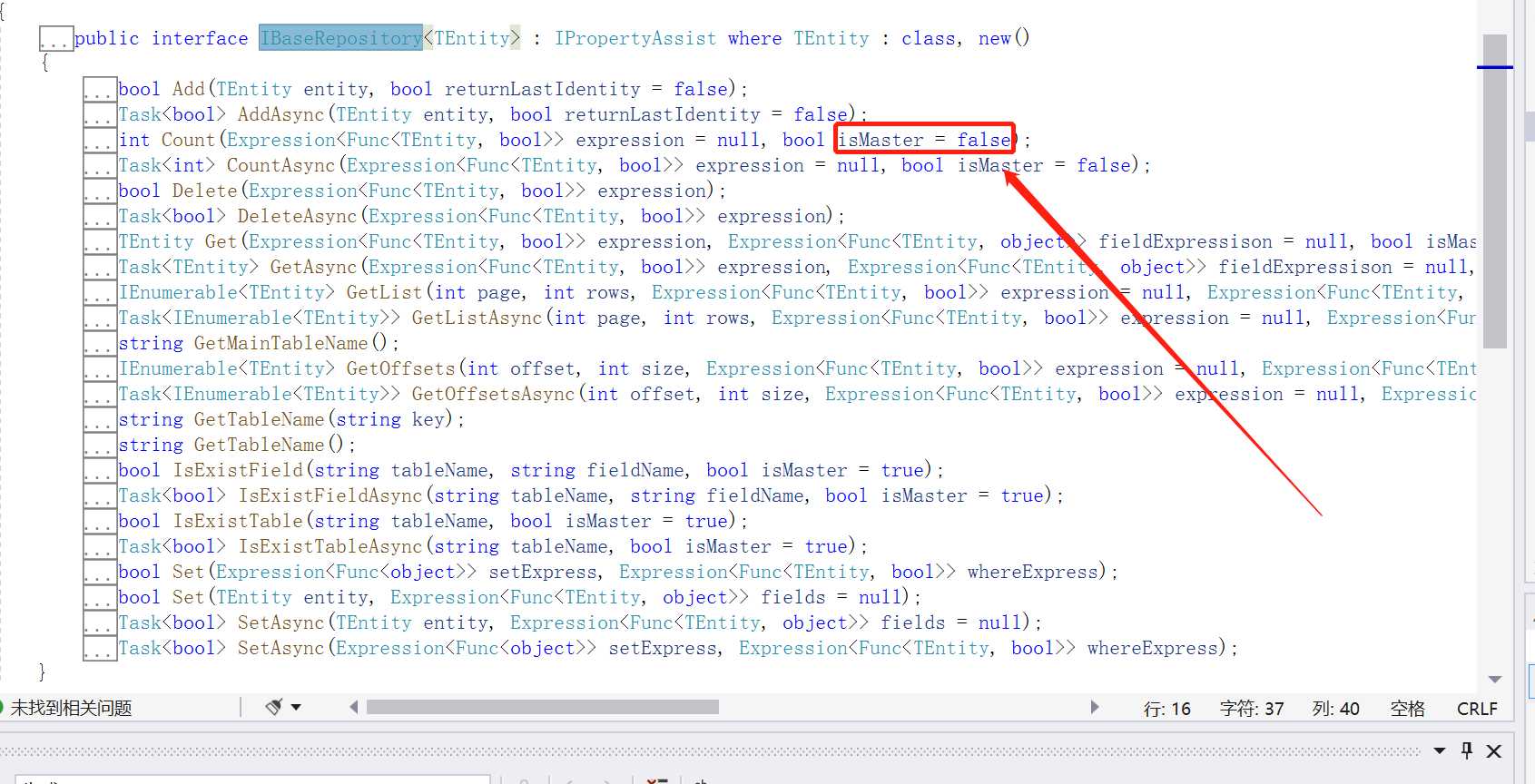
Task: Click the vertical scrollbar down arrow
Action: coord(1495,679)
